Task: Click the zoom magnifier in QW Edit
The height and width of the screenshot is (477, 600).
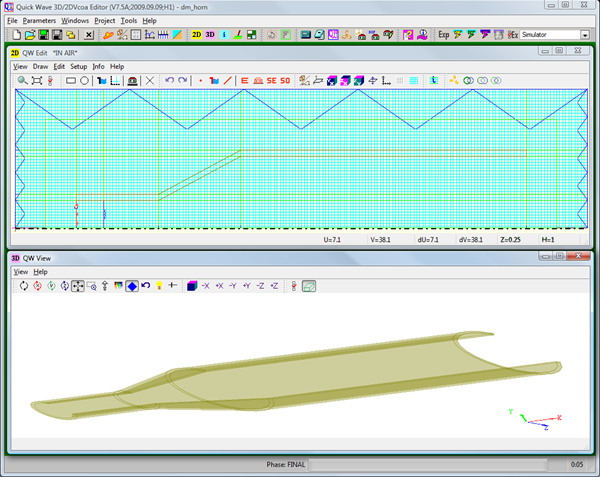Action: coord(21,80)
